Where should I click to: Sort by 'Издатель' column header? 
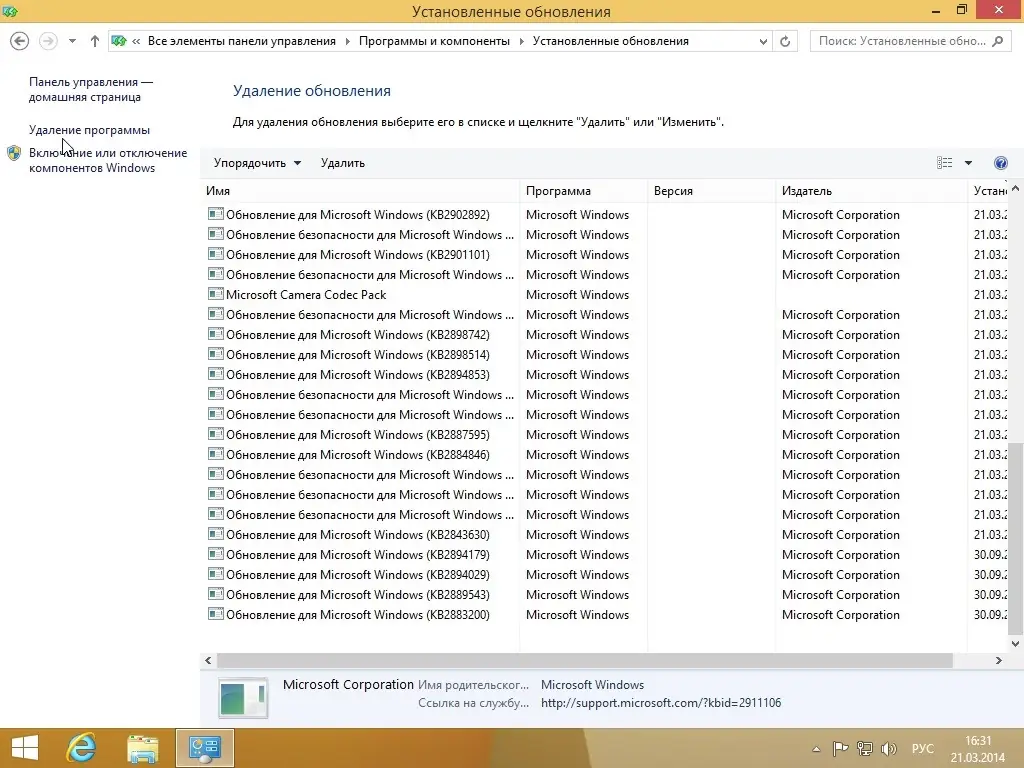871,191
